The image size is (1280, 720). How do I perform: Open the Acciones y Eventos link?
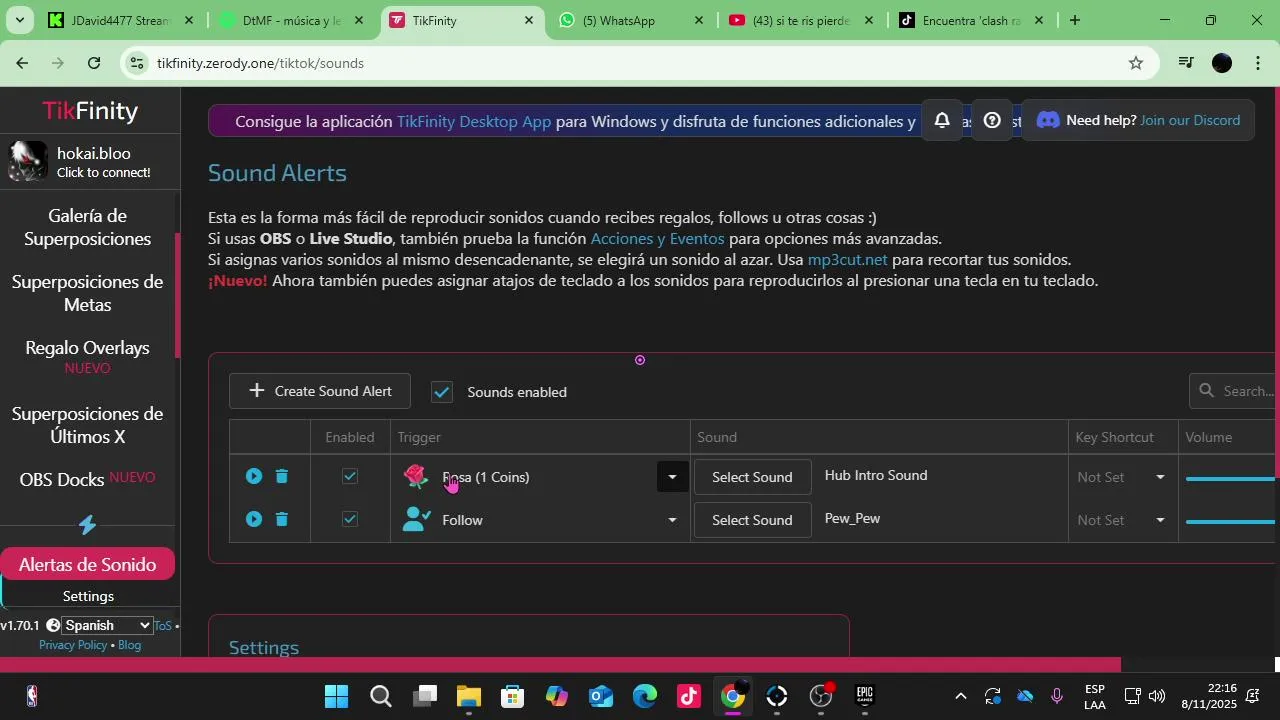click(657, 238)
